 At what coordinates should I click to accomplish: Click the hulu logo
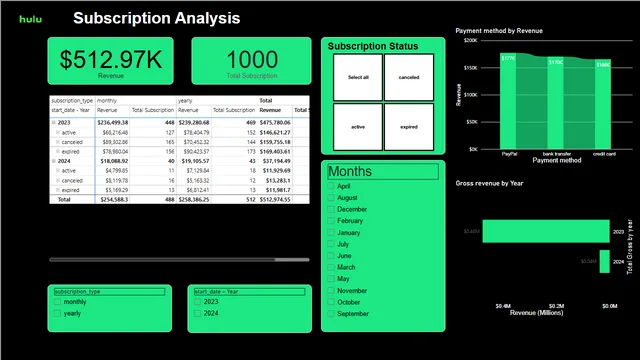point(31,19)
